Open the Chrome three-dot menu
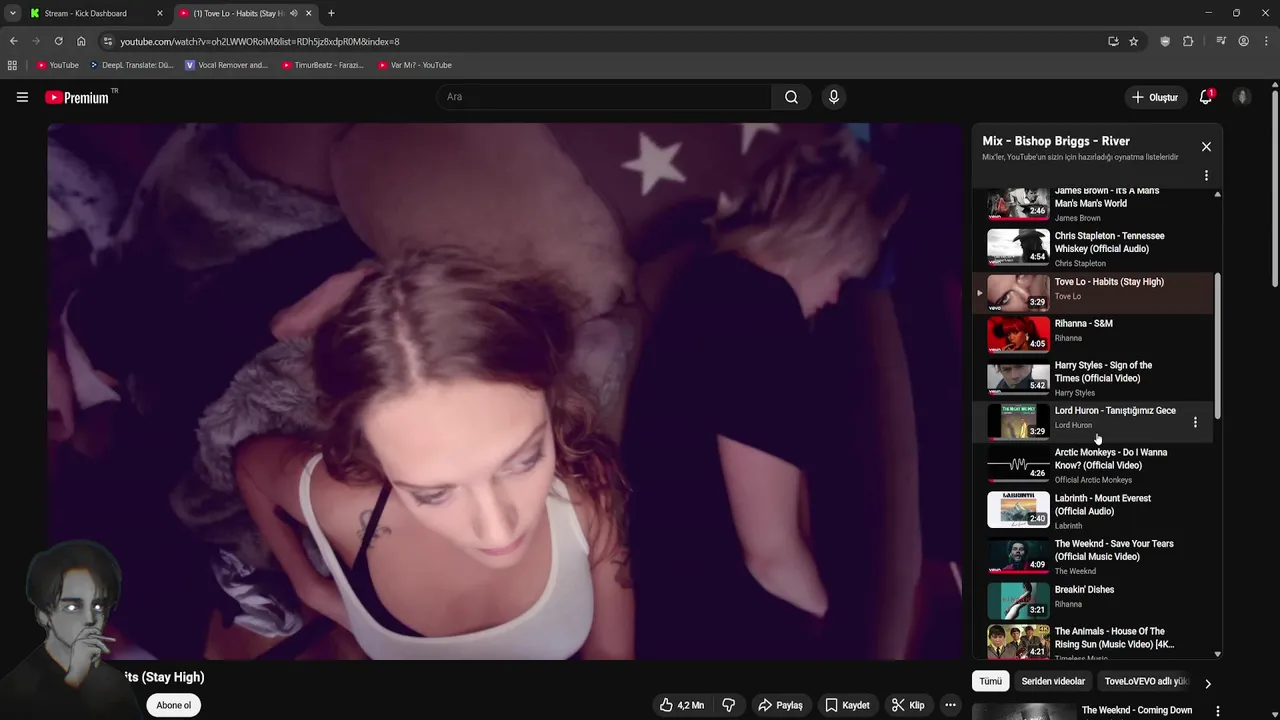Screen dimensions: 1280x720 coord(1265,41)
